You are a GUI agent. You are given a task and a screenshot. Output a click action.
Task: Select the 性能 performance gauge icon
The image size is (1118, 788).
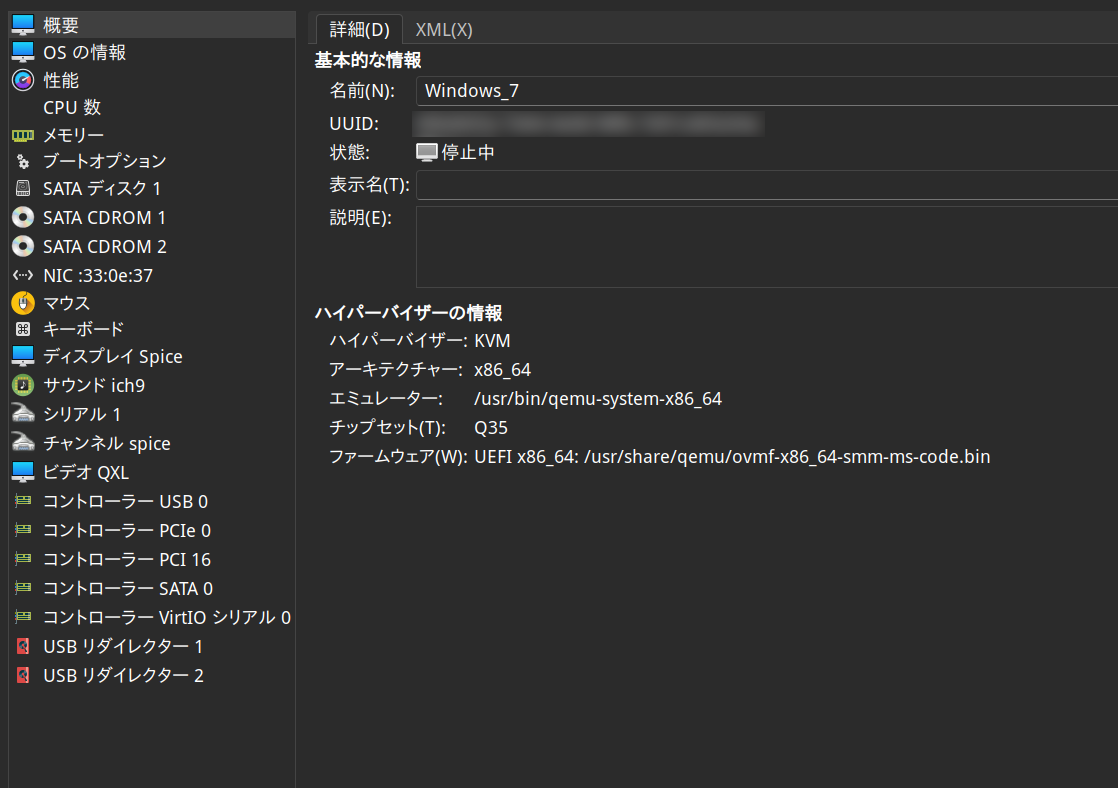click(x=23, y=80)
